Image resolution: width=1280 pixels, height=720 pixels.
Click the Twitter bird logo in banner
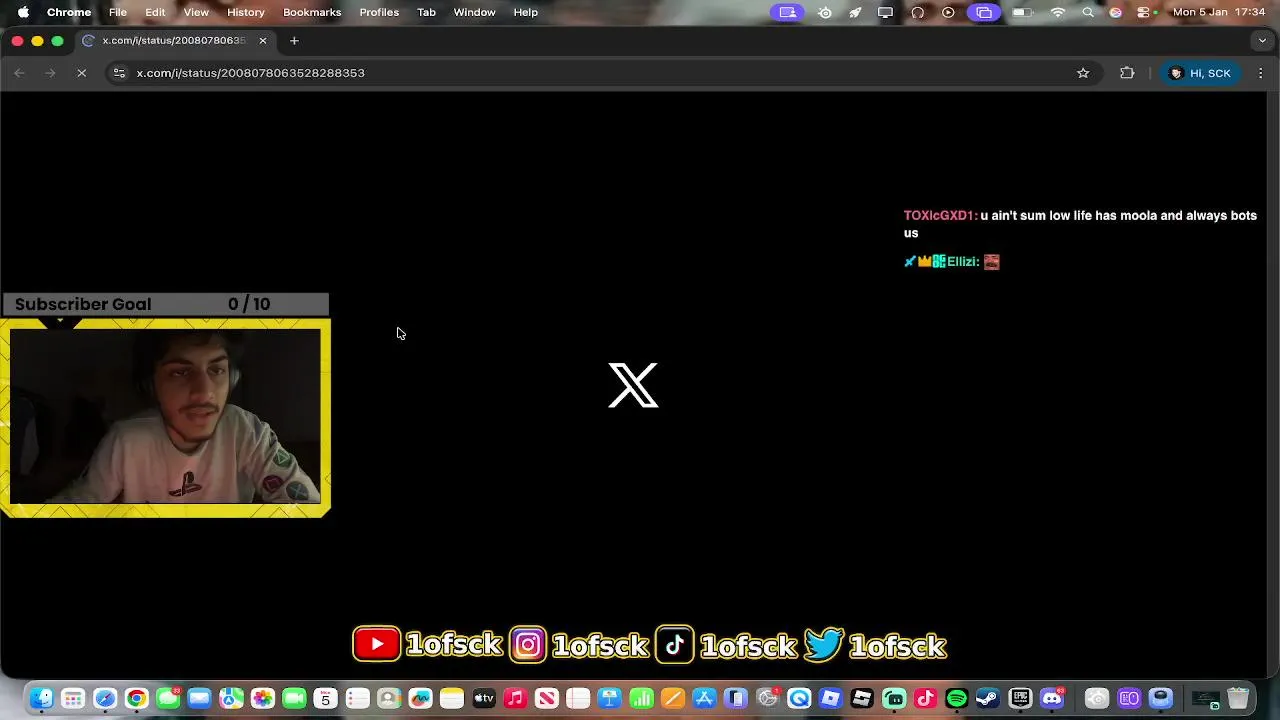(823, 645)
